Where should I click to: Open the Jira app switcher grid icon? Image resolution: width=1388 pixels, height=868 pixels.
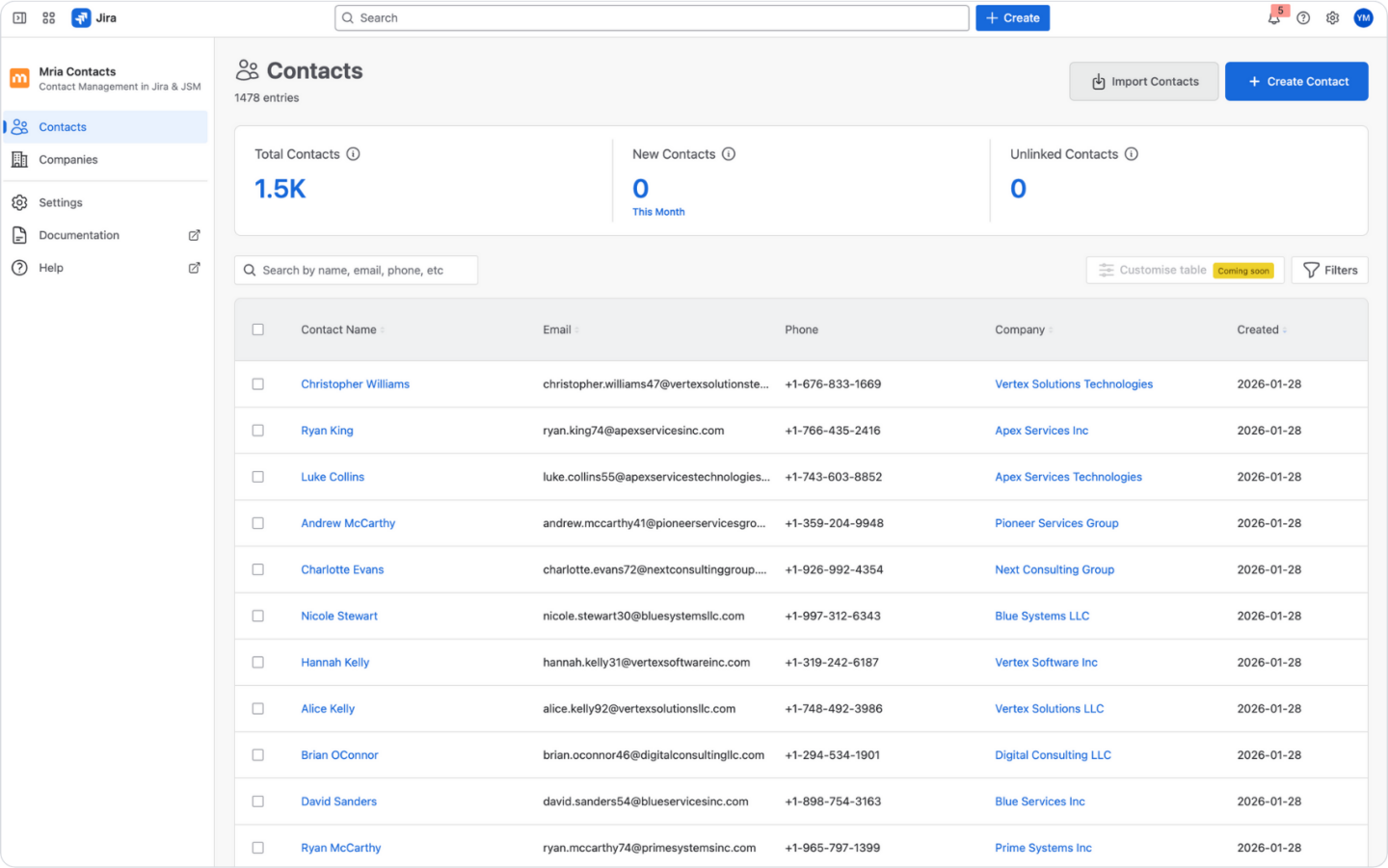pos(48,17)
